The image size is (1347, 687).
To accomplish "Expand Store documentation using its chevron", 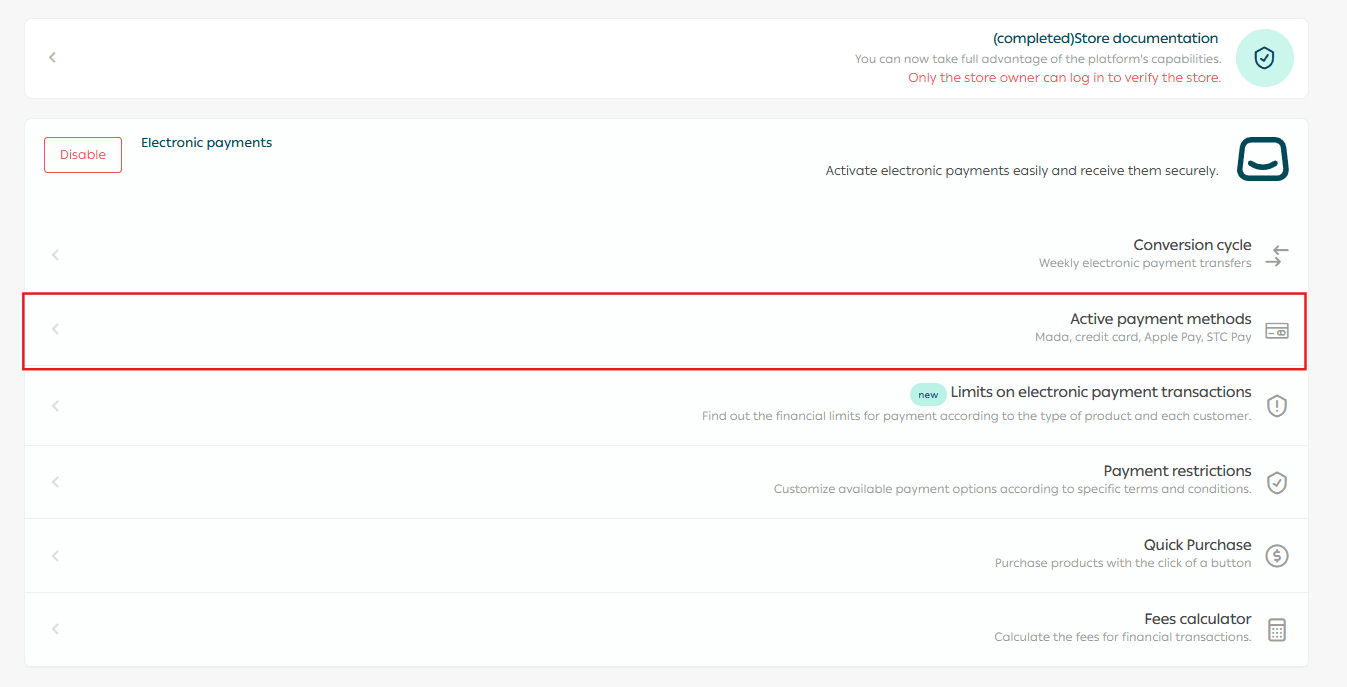I will tap(53, 58).
